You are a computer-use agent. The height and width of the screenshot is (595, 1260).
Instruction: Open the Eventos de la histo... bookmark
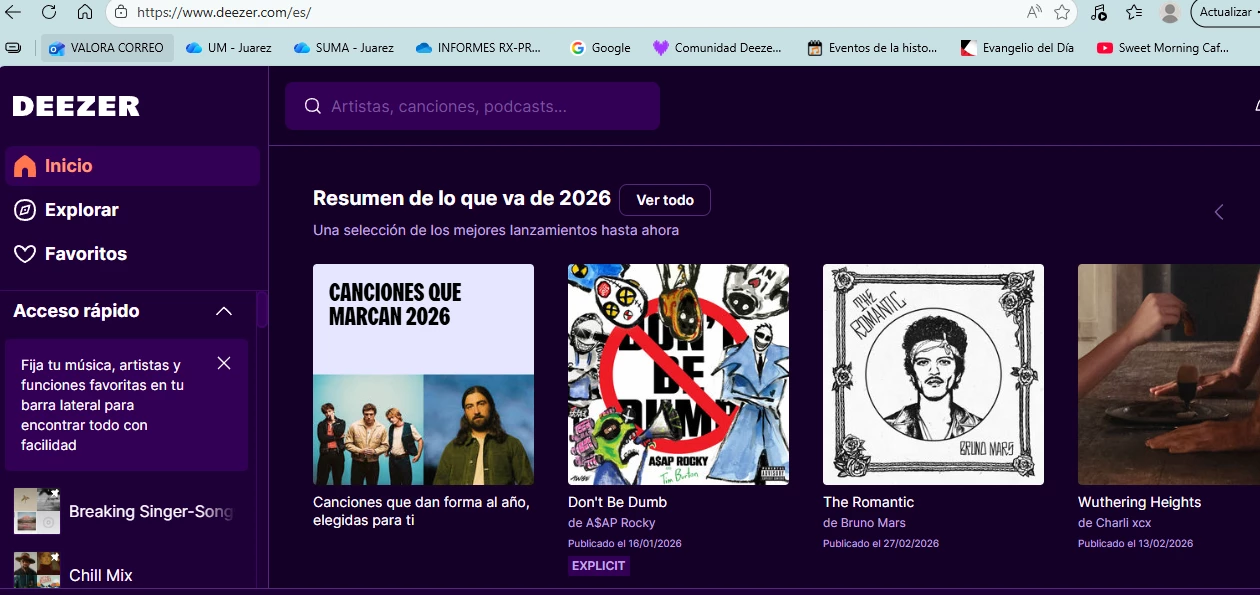(x=873, y=47)
